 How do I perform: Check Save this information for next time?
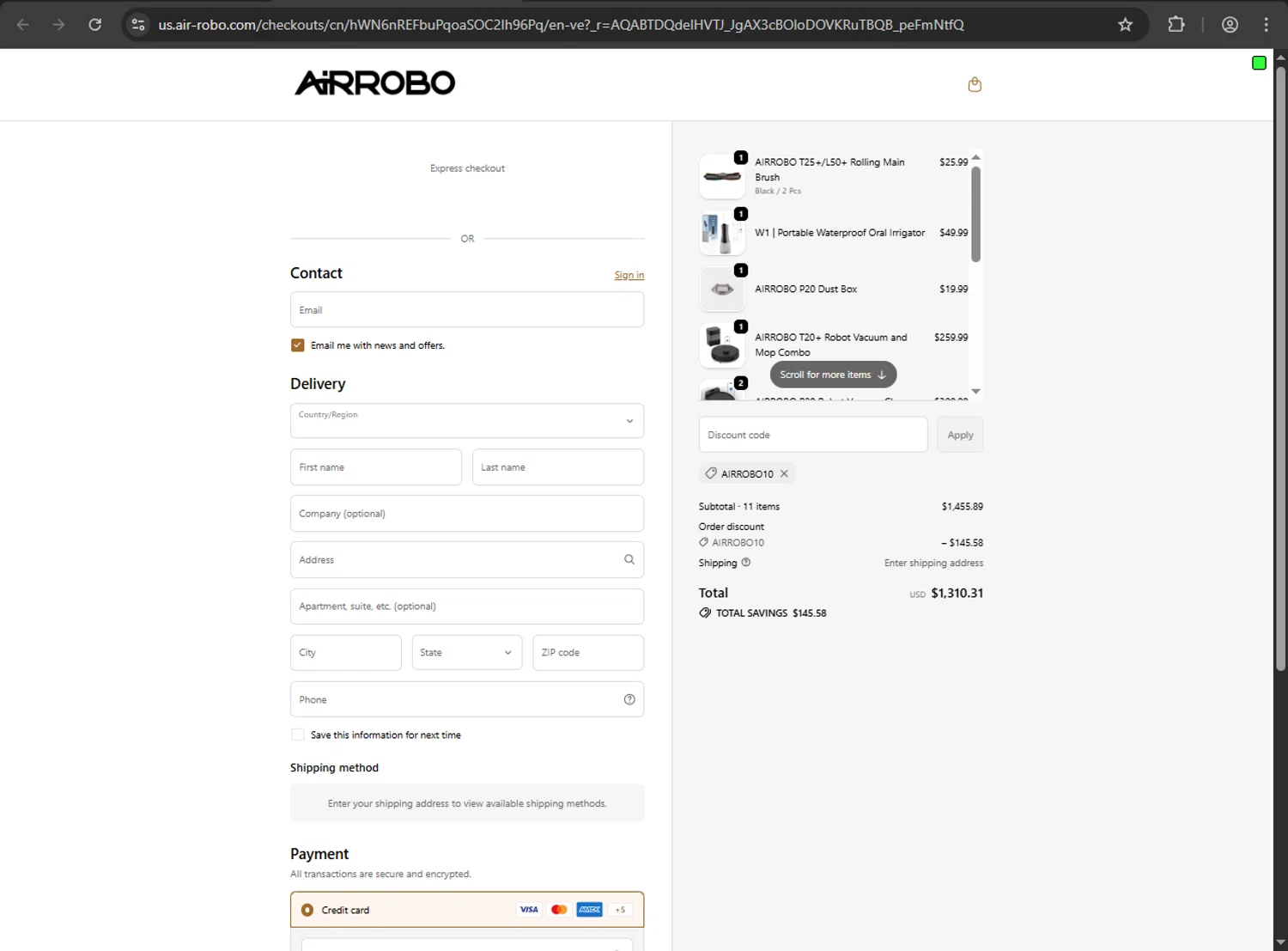[x=297, y=735]
